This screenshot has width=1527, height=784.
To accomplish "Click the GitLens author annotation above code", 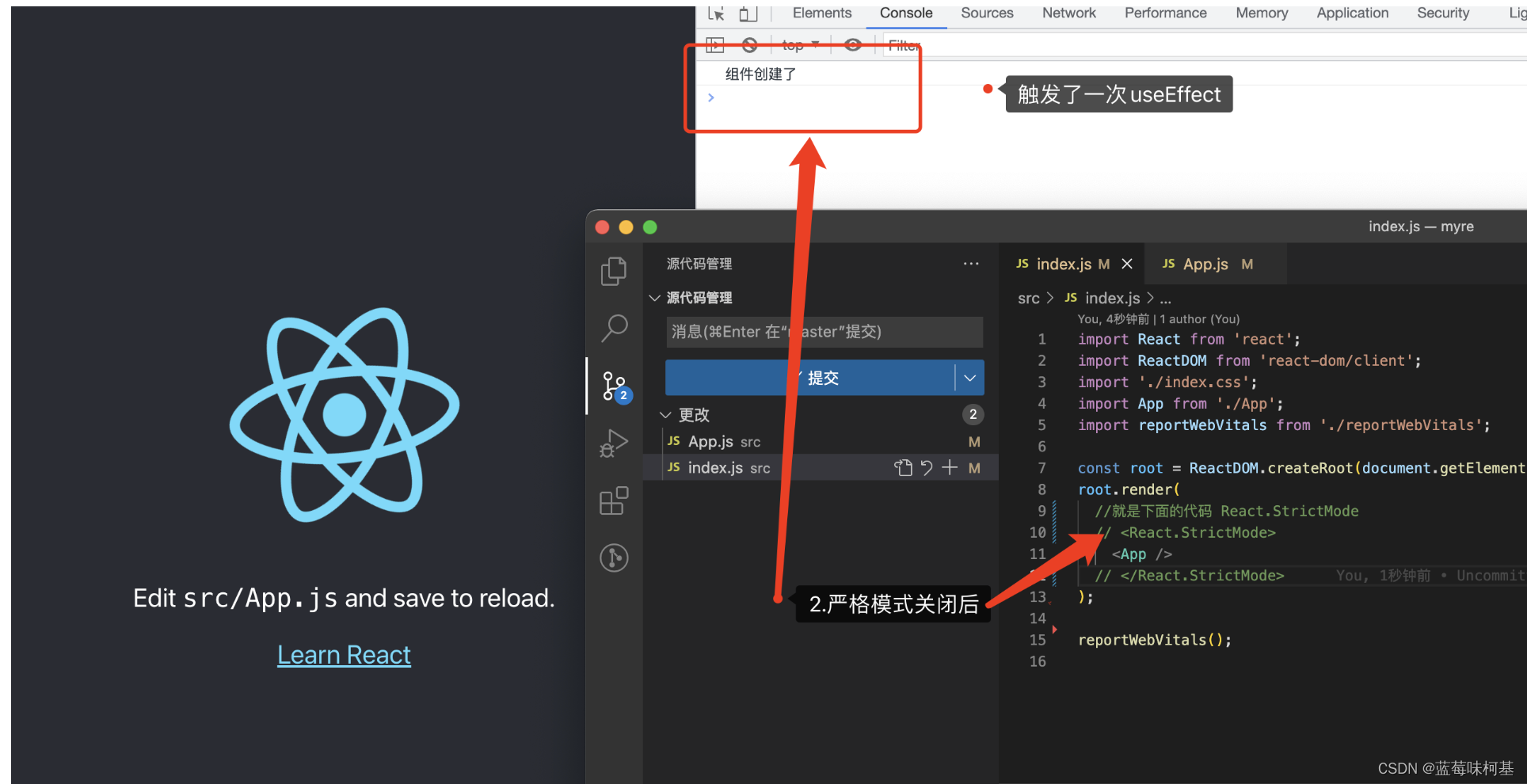I will click(1158, 319).
